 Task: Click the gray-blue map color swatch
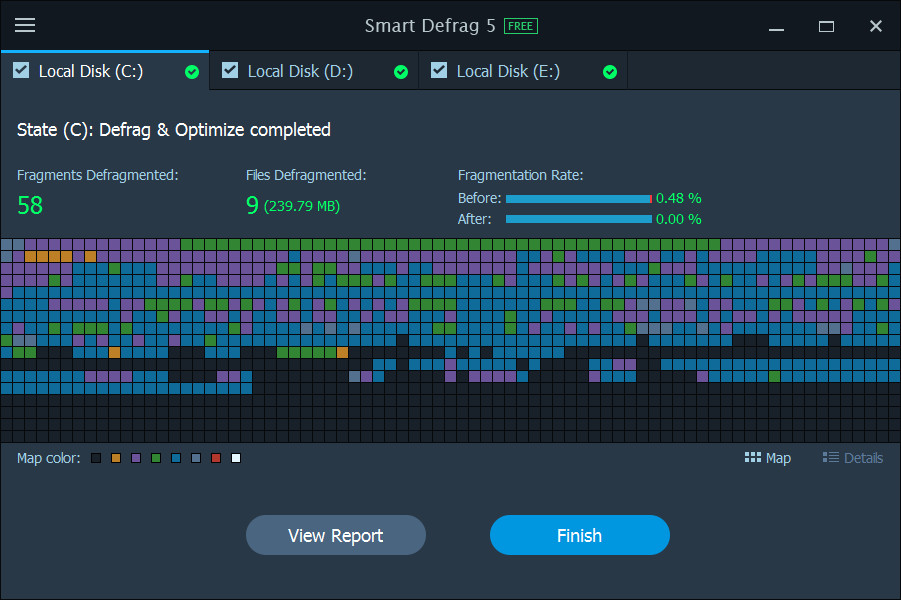(x=196, y=458)
